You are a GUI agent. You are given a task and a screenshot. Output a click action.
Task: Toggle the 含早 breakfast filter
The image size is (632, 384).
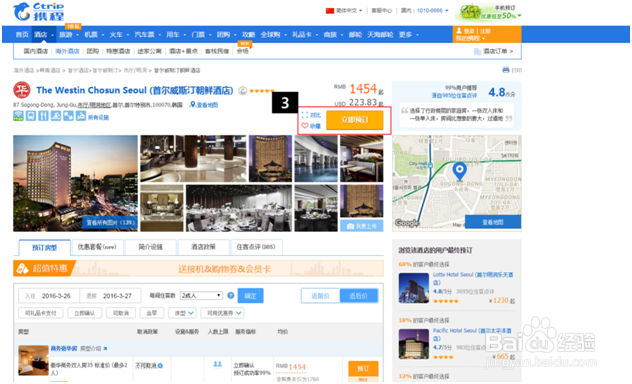click(x=152, y=313)
